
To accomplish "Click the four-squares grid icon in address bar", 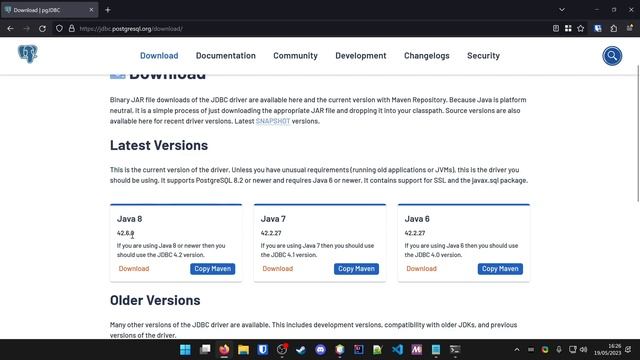I will [x=568, y=29].
